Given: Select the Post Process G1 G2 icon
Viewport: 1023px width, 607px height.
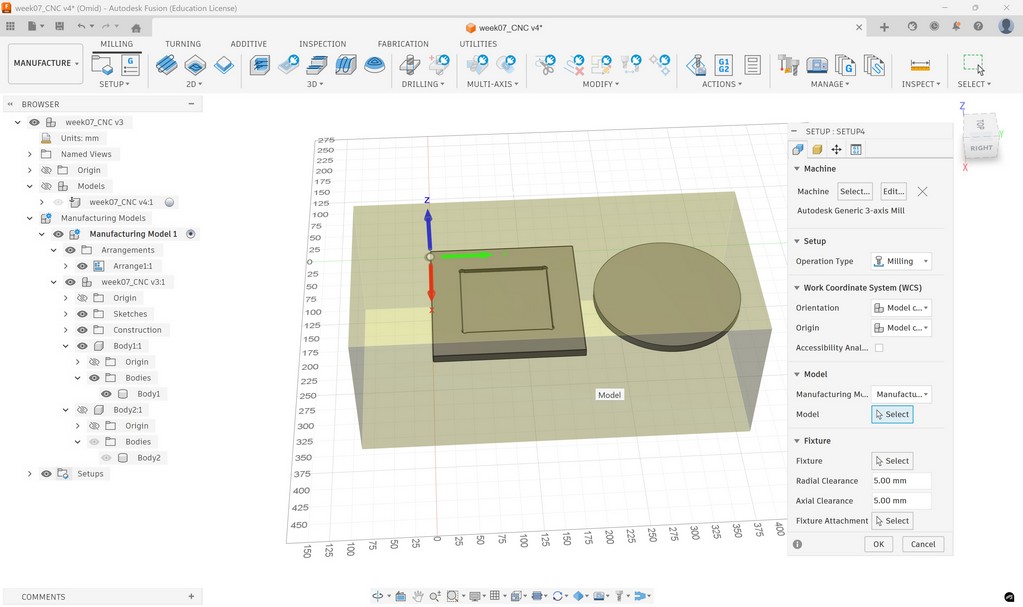Looking at the screenshot, I should (722, 65).
